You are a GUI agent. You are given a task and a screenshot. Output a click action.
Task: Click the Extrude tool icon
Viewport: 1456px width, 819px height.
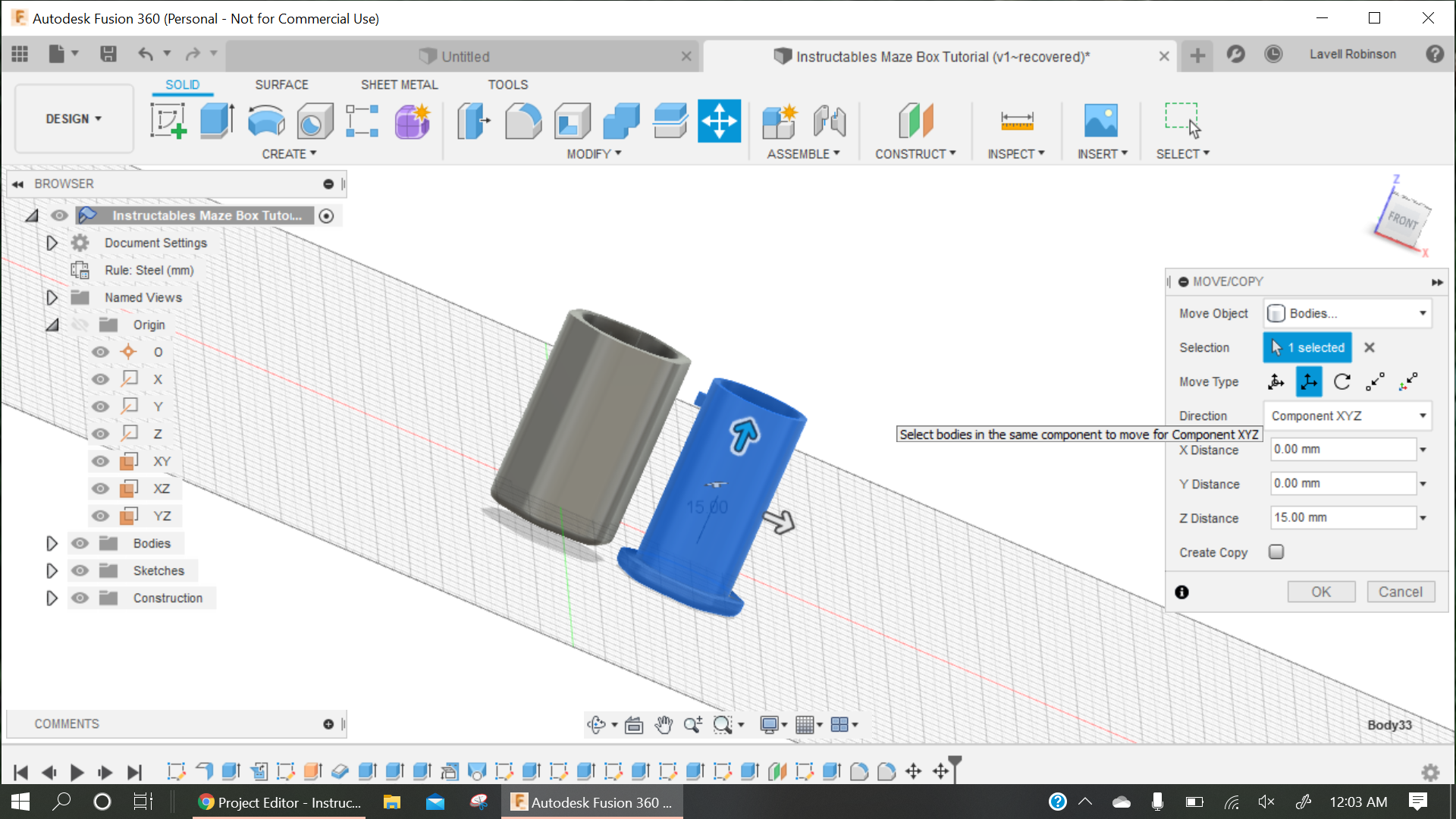(217, 121)
